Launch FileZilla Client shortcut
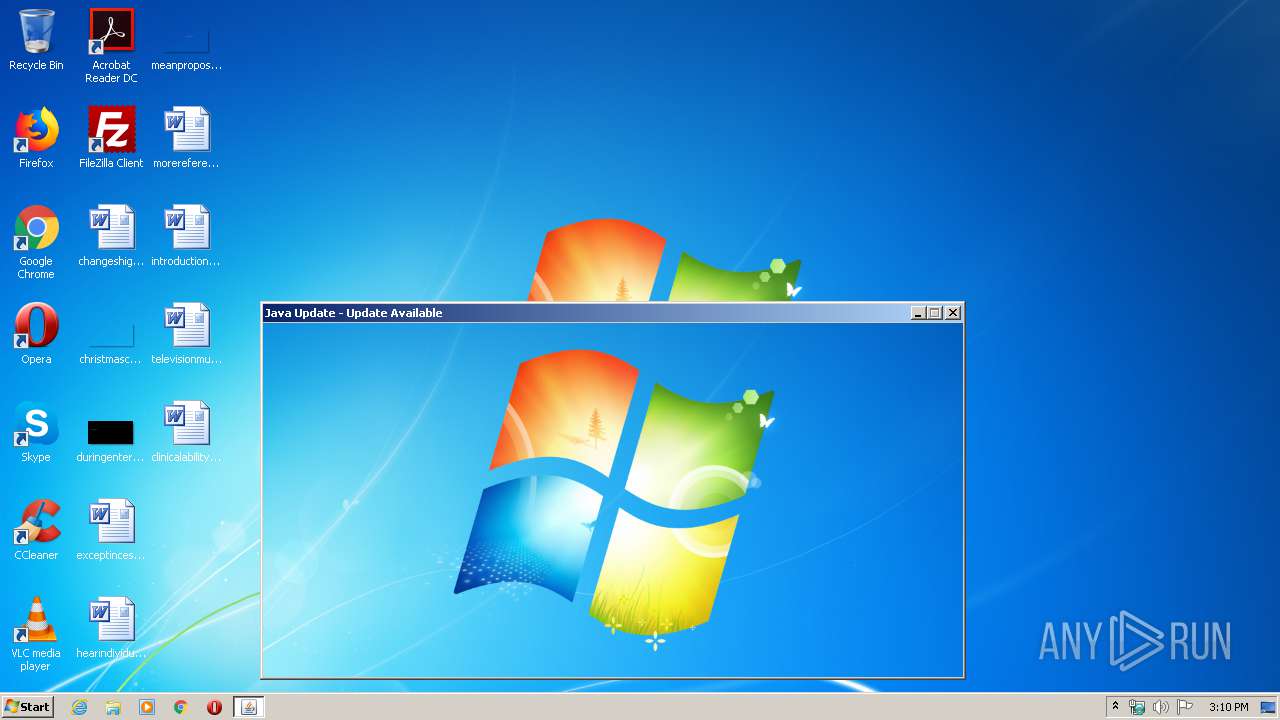 111,138
